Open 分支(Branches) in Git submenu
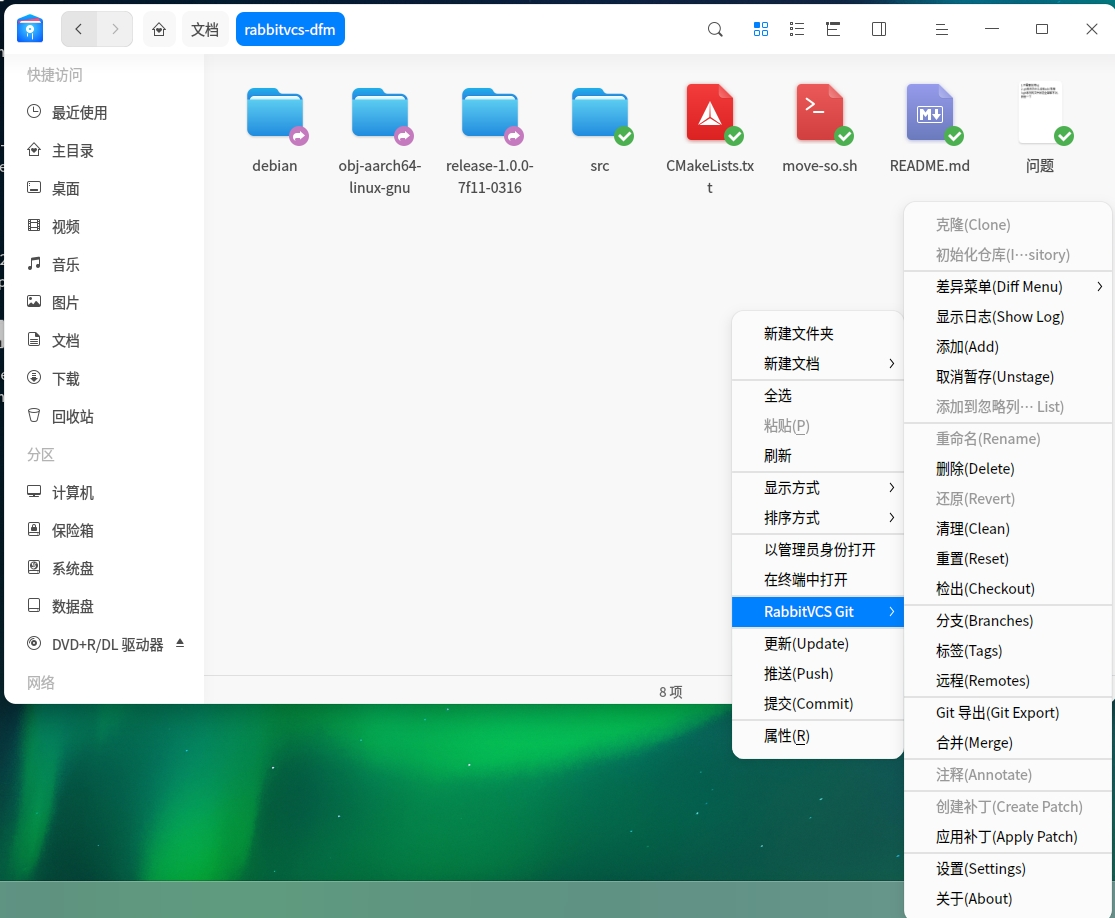The image size is (1115, 918). pyautogui.click(x=1008, y=621)
